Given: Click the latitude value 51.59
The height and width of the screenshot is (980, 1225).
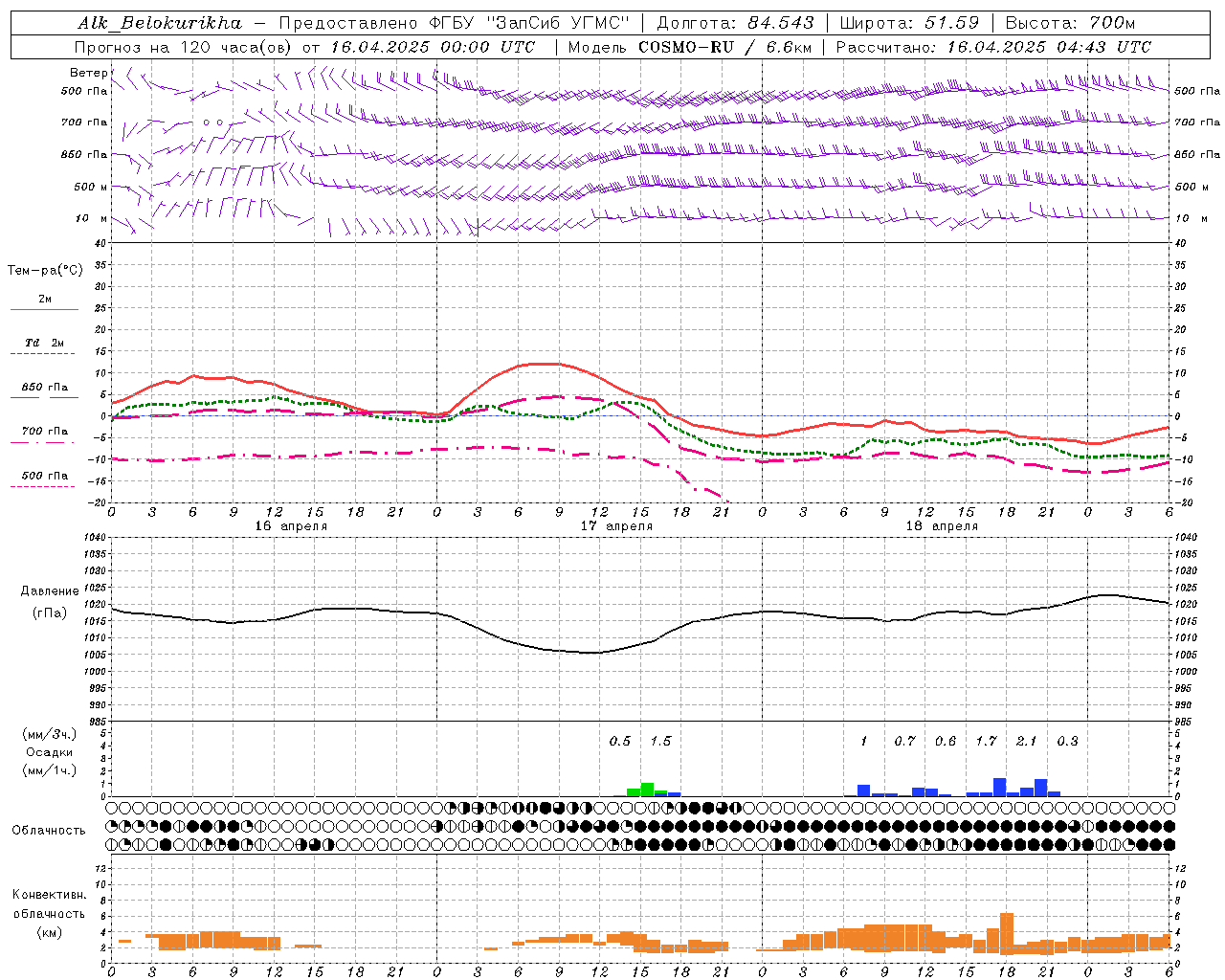Looking at the screenshot, I should click(951, 23).
